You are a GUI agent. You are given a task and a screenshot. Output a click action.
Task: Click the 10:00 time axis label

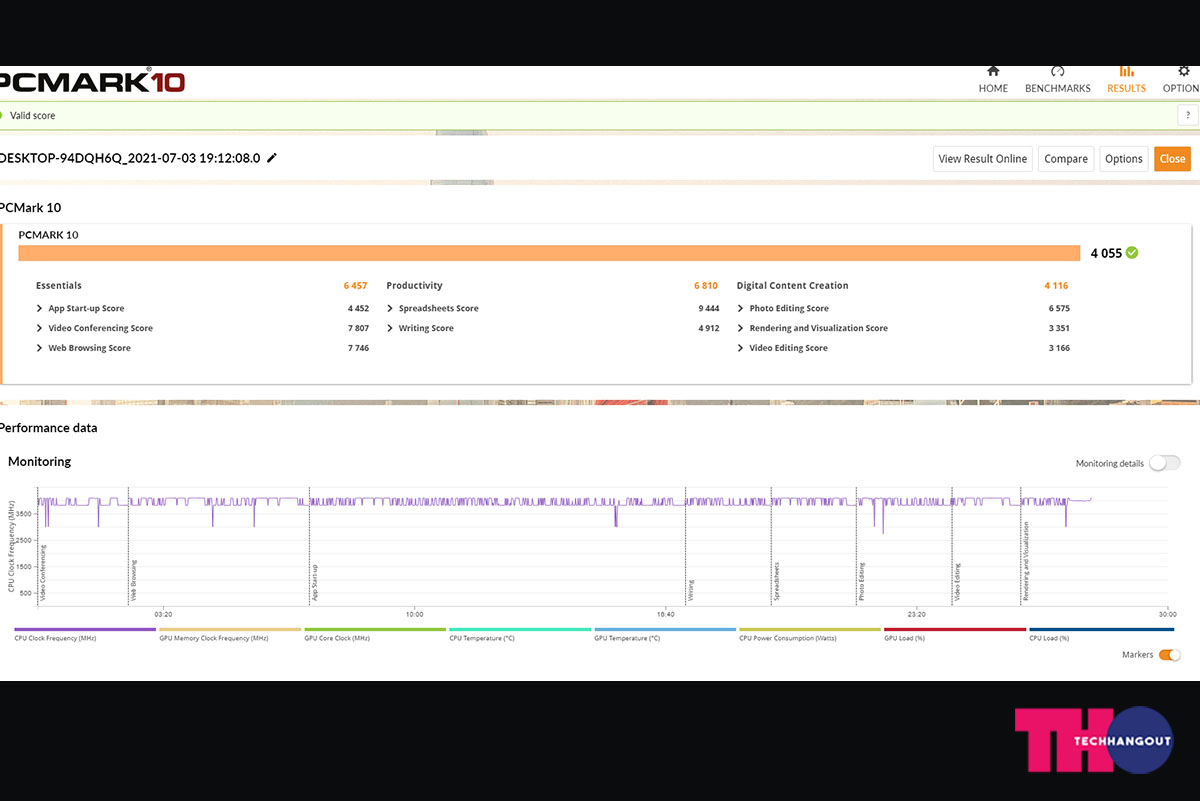click(x=414, y=614)
